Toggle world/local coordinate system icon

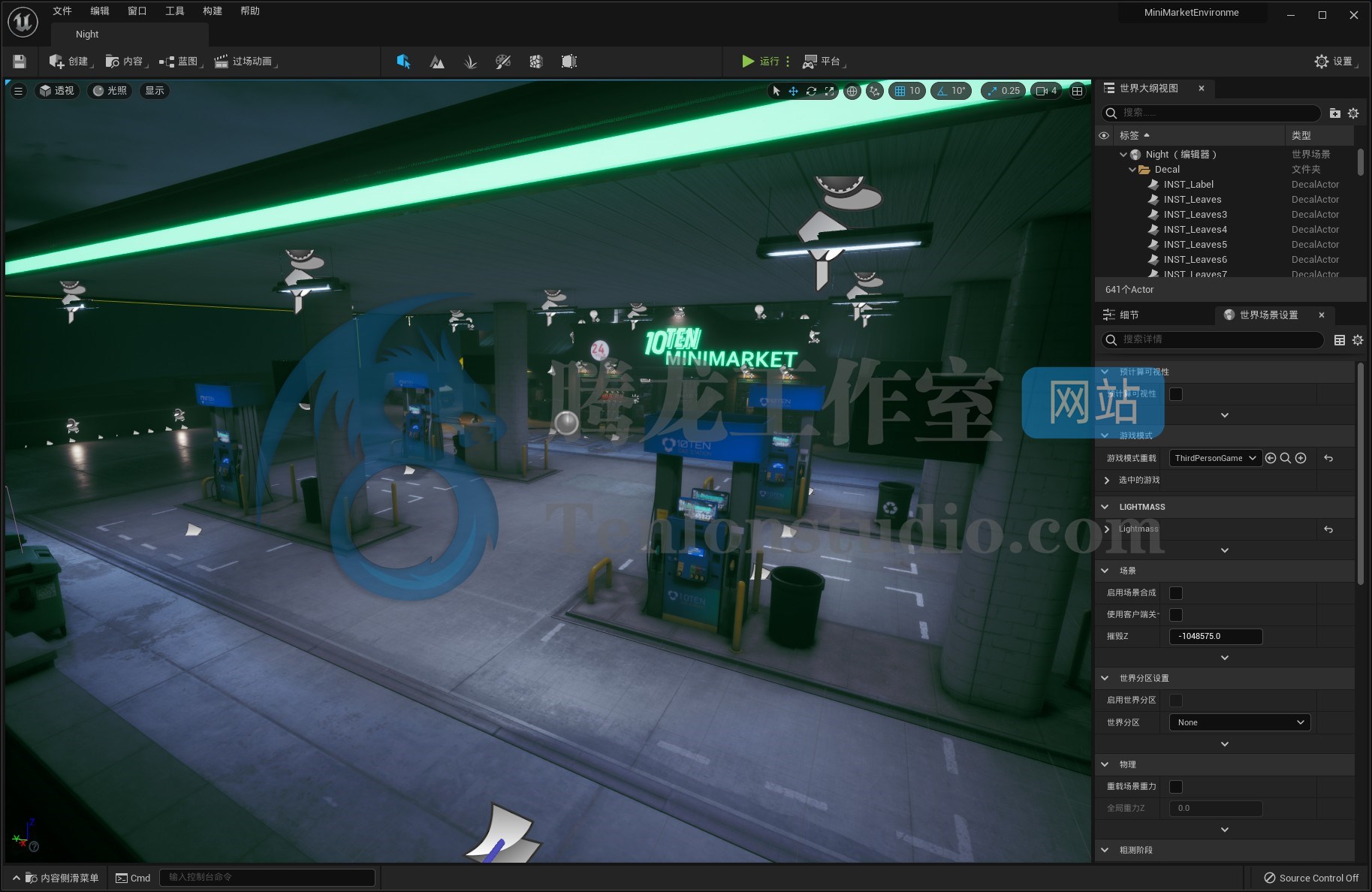pos(852,91)
